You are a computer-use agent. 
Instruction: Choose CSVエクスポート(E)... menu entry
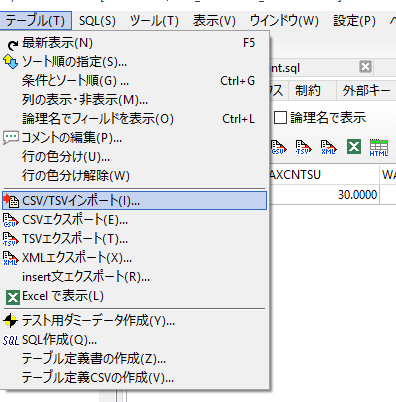pos(134,220)
